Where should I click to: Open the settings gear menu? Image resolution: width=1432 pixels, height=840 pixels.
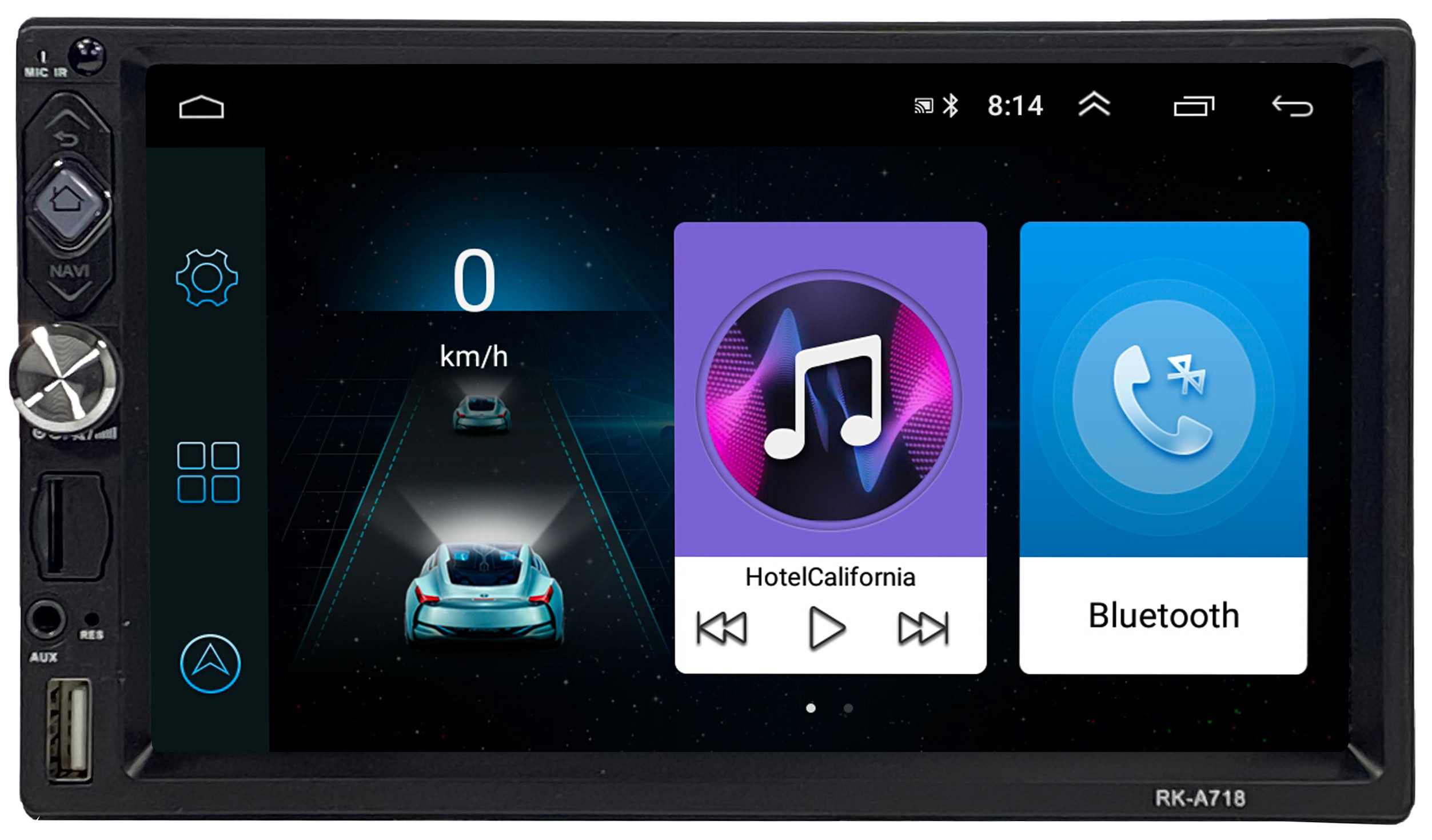tap(207, 289)
